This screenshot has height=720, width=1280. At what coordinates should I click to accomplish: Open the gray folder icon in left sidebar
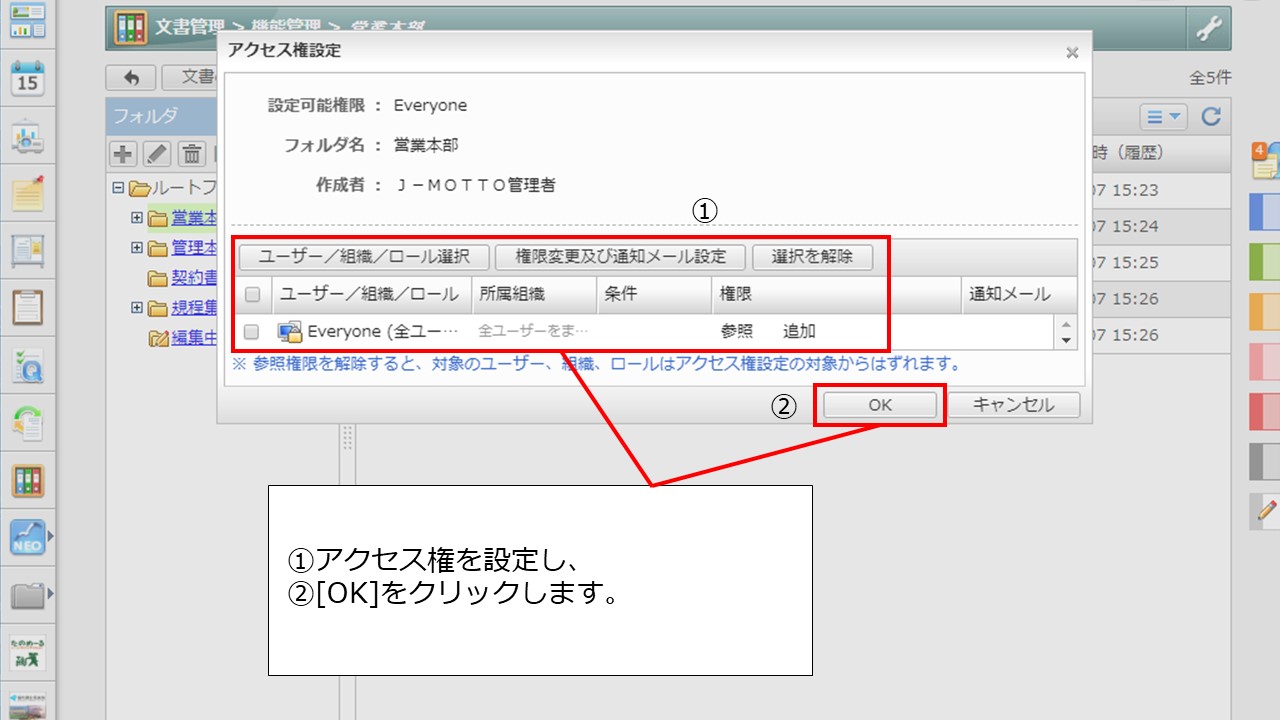pyautogui.click(x=28, y=597)
